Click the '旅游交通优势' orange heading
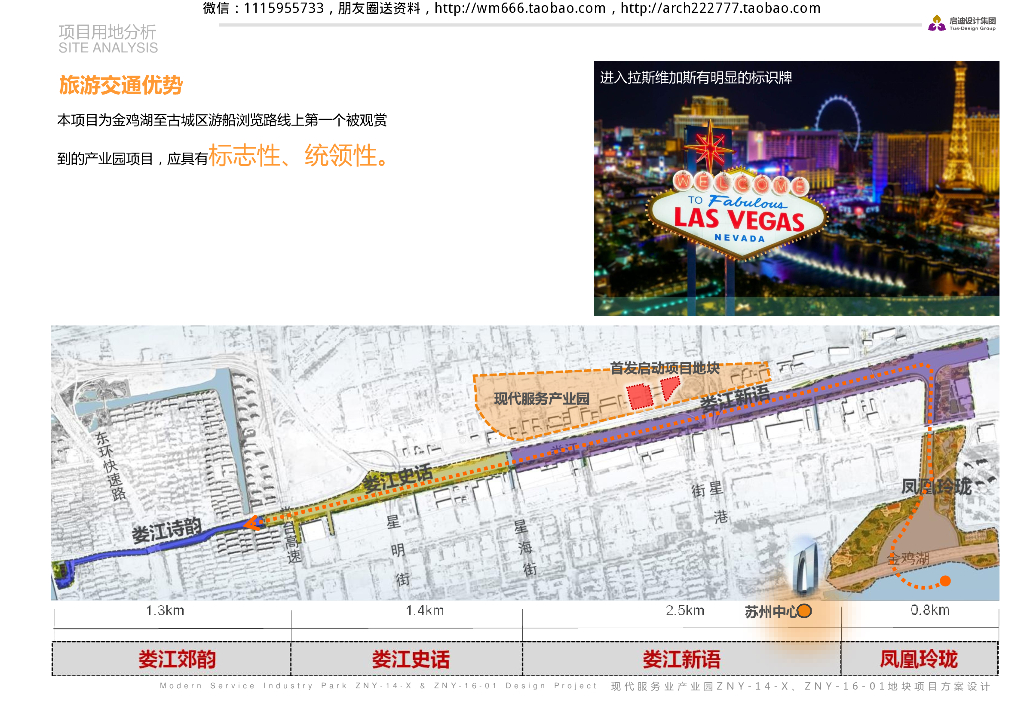This screenshot has width=1024, height=724. pos(121,85)
